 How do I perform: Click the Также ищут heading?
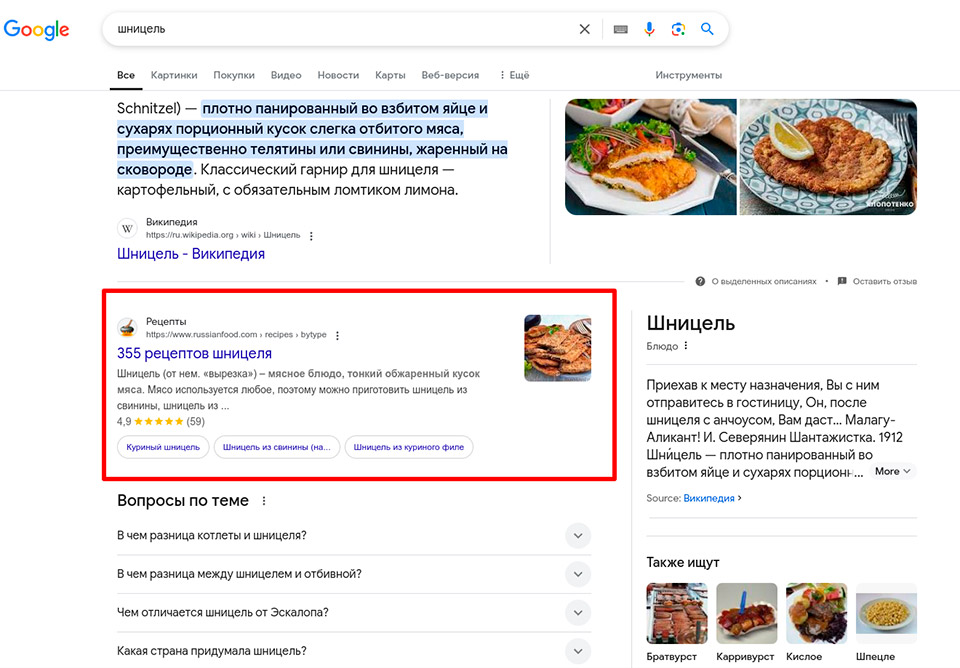(683, 562)
